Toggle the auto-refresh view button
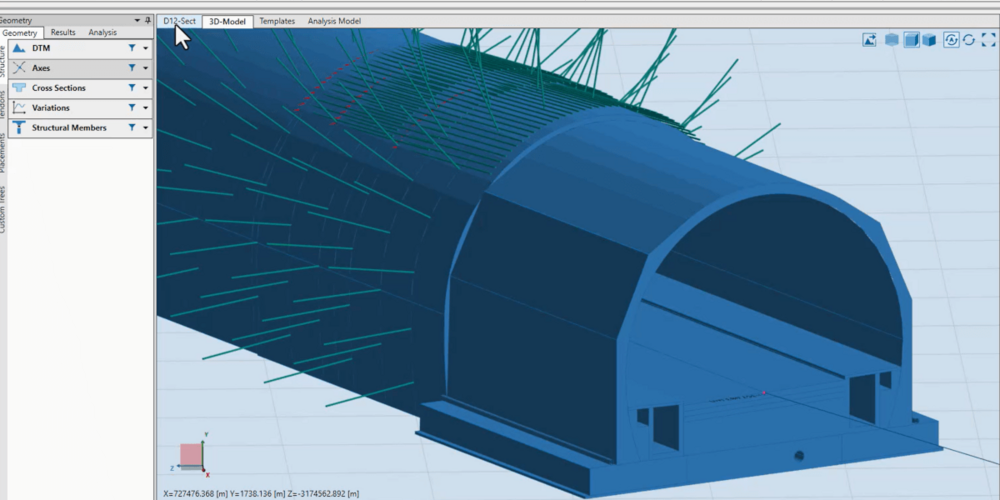 951,40
